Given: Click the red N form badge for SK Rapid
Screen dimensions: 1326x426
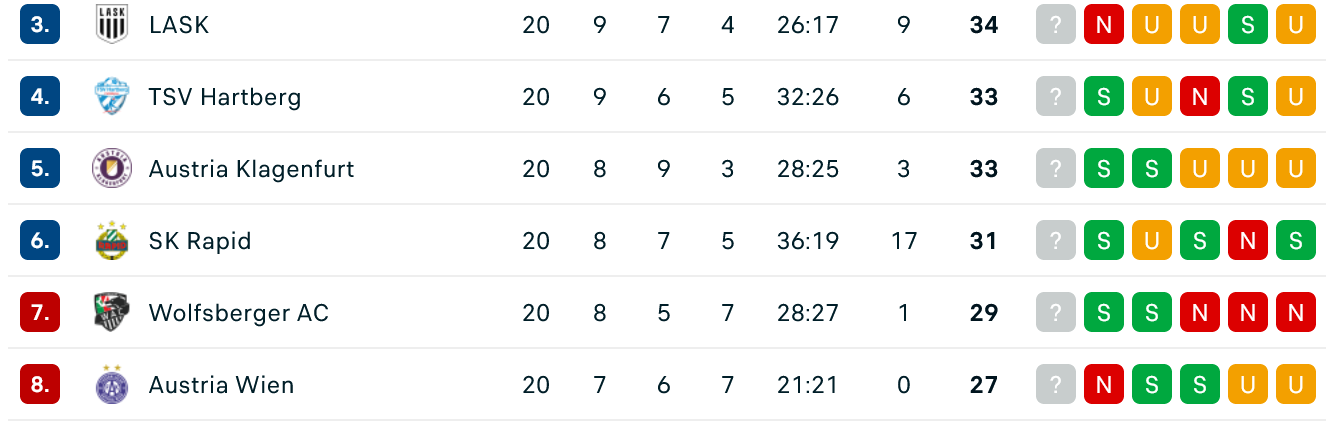Looking at the screenshot, I should [x=1248, y=241].
